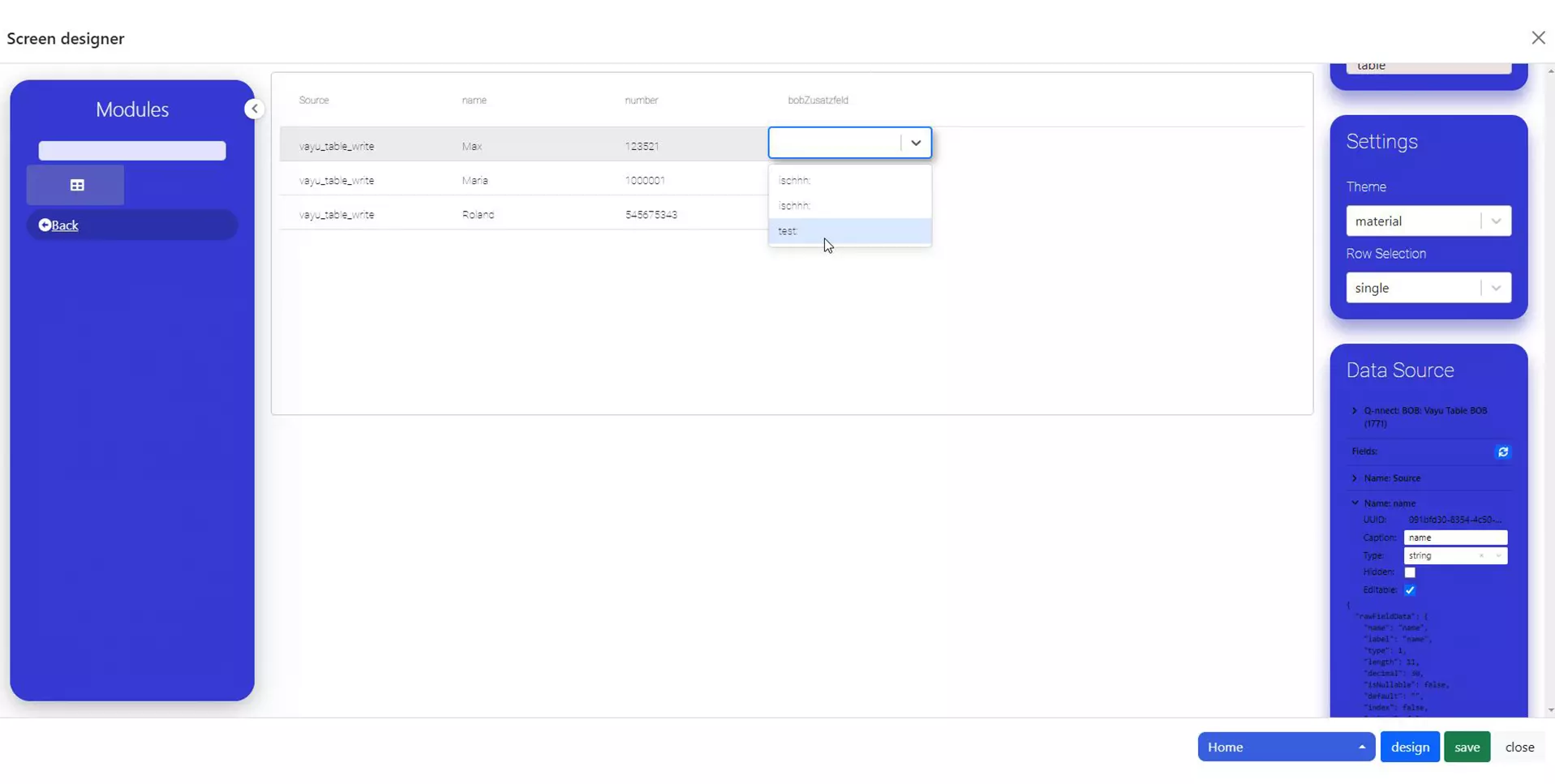The image size is (1555, 784).
Task: Close the Screen designer dialog
Action: point(1538,38)
